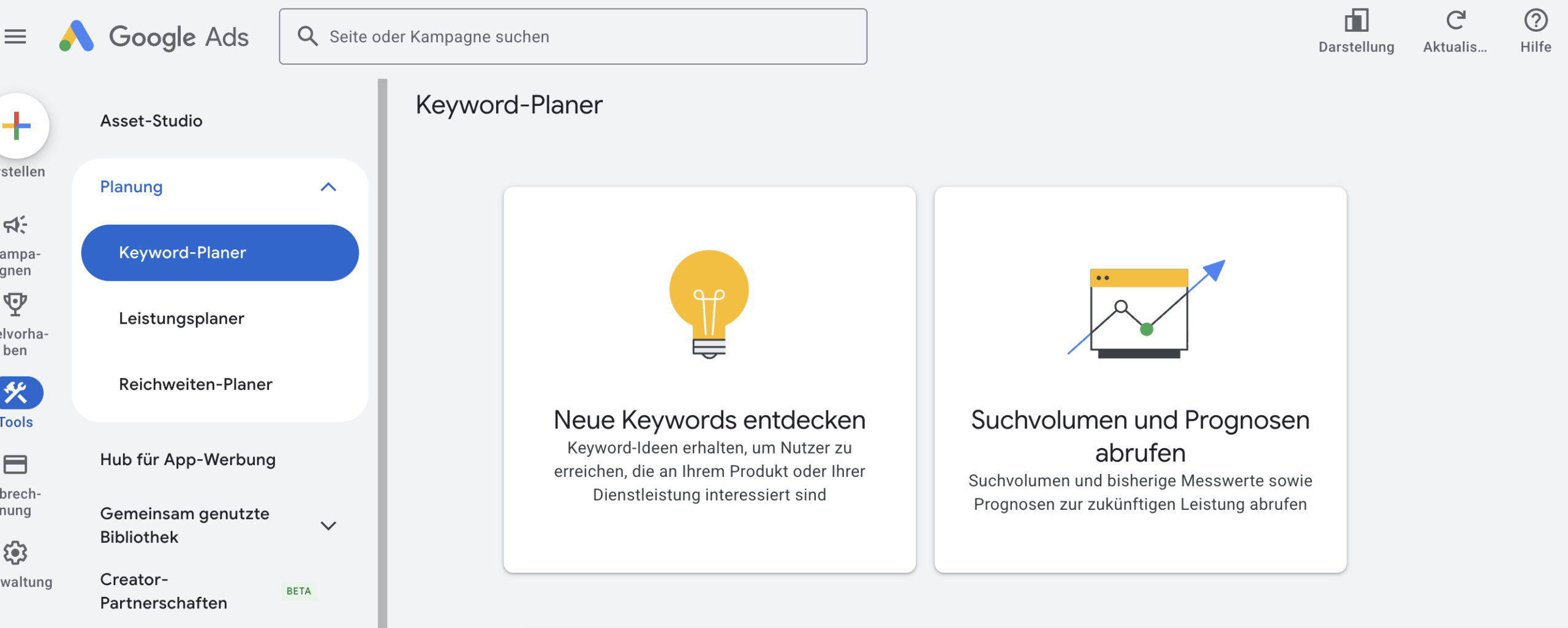Open billing via credit card icon
Viewport: 1568px width, 628px height.
[x=15, y=465]
